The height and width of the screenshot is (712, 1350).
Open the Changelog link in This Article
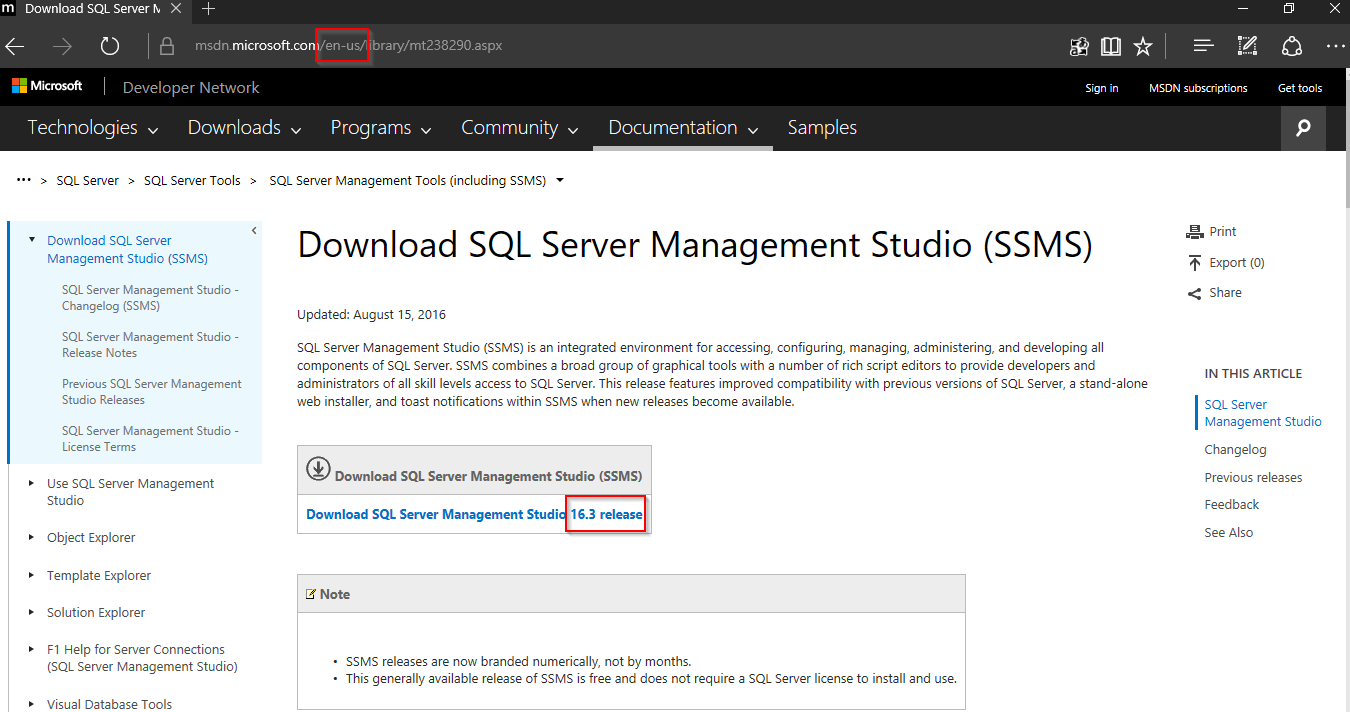[x=1235, y=449]
